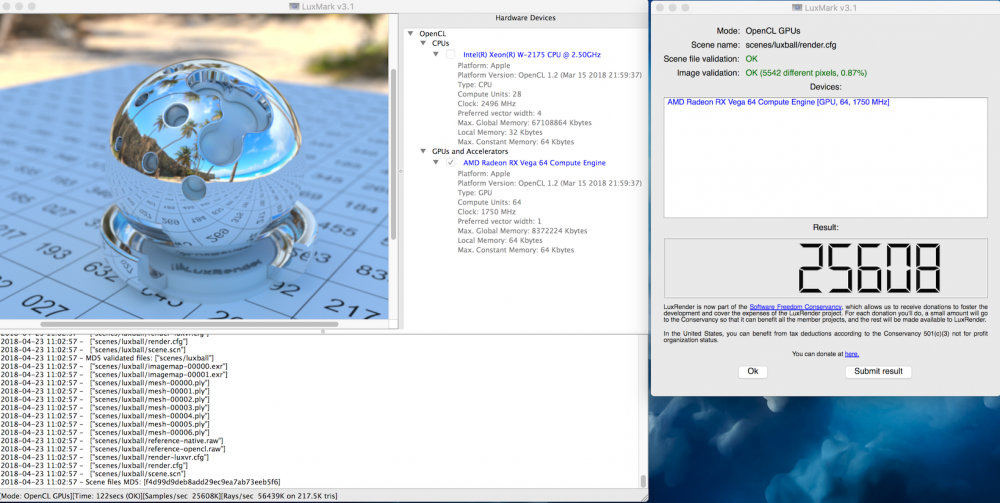
Task: Click the image validation OK text
Action: click(806, 73)
